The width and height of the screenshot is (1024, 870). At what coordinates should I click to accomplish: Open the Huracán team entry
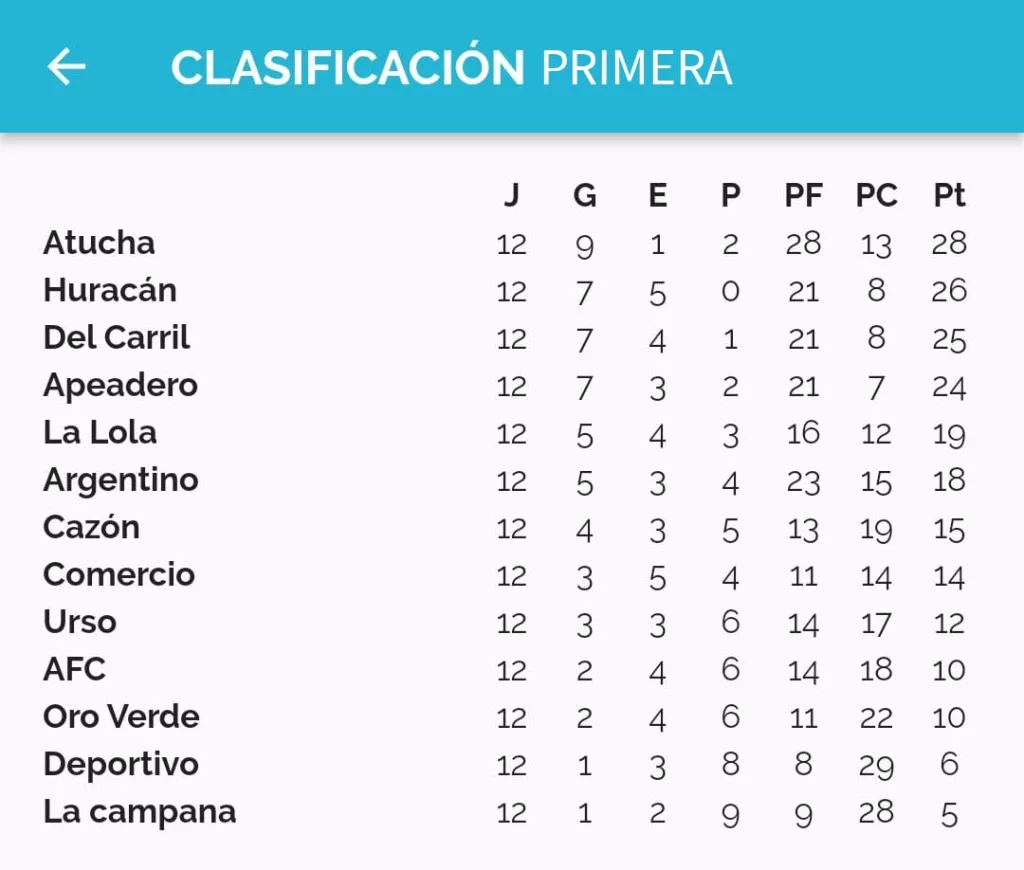point(504,291)
